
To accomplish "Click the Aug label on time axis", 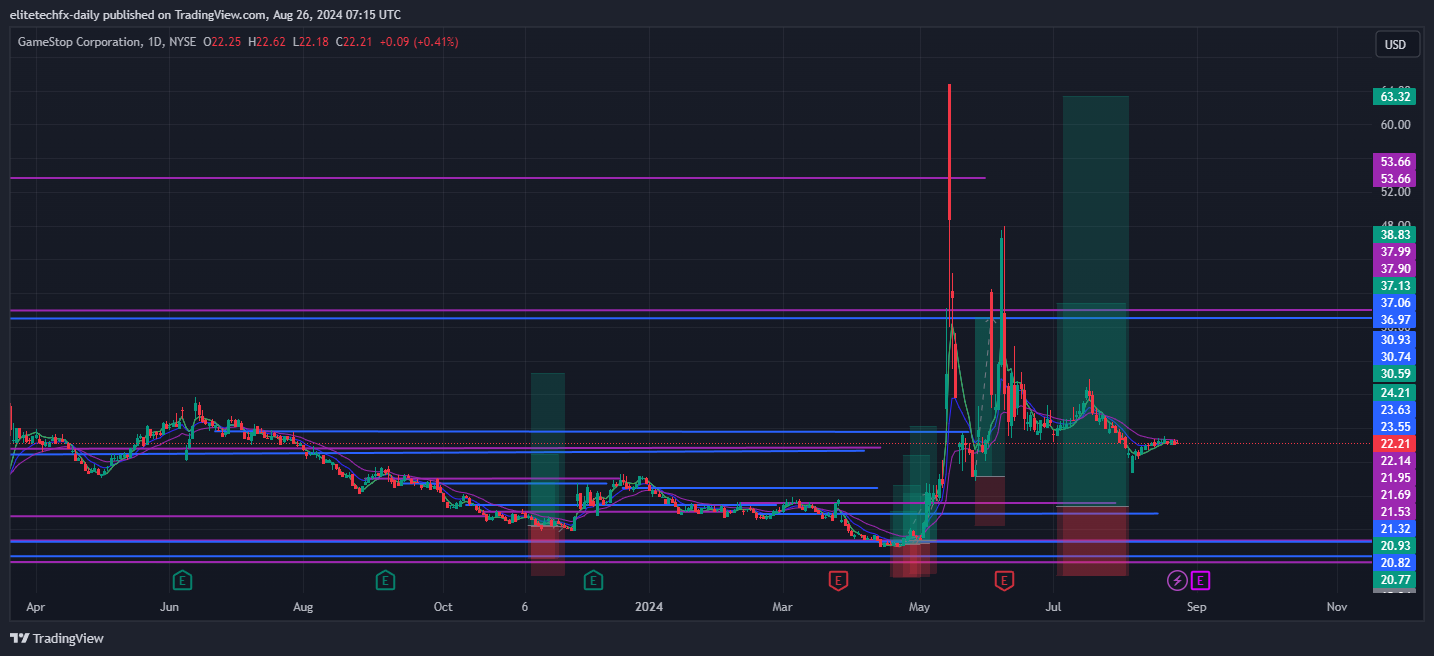I will tap(304, 607).
